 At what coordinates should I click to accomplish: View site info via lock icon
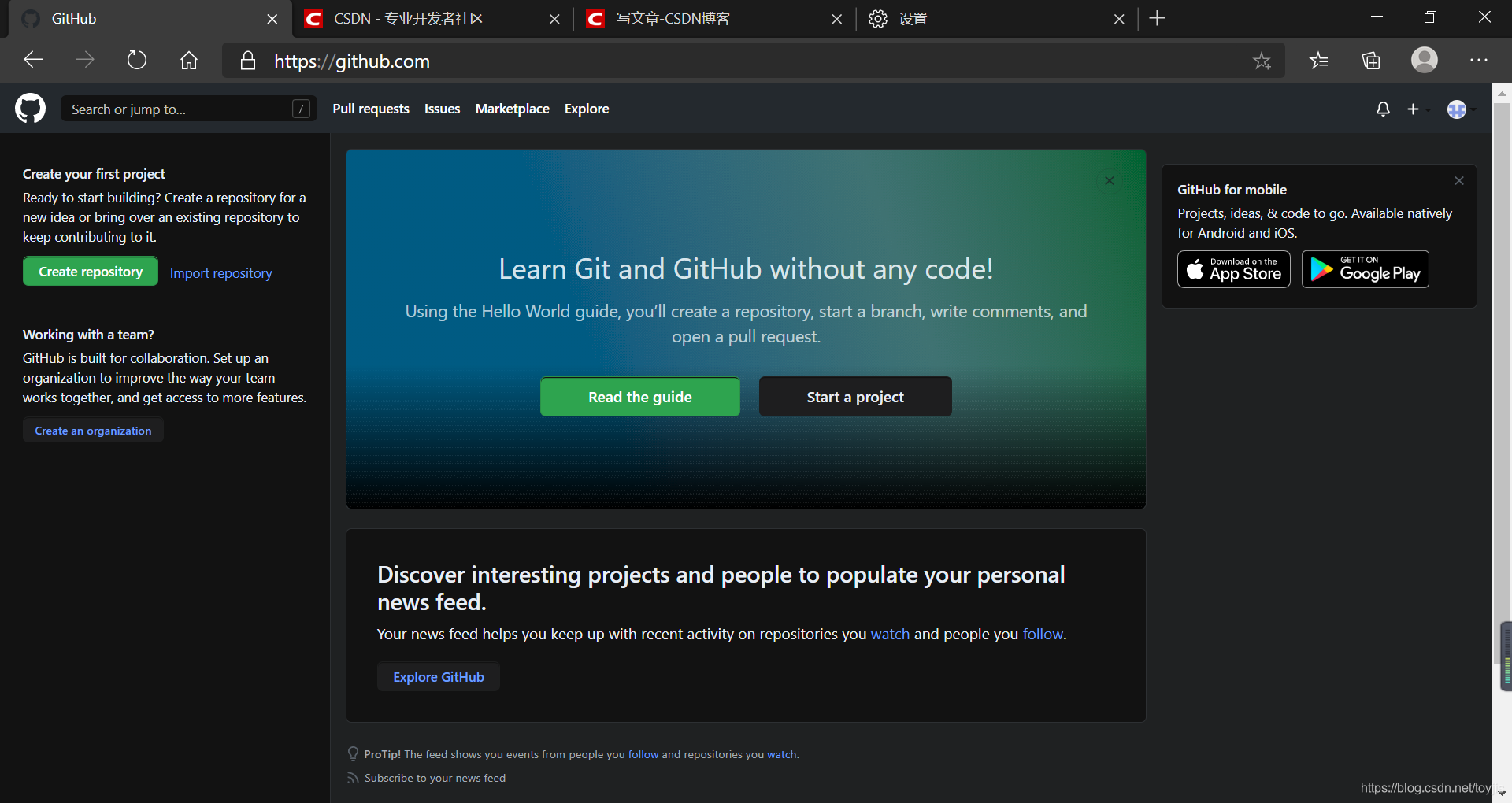(248, 61)
